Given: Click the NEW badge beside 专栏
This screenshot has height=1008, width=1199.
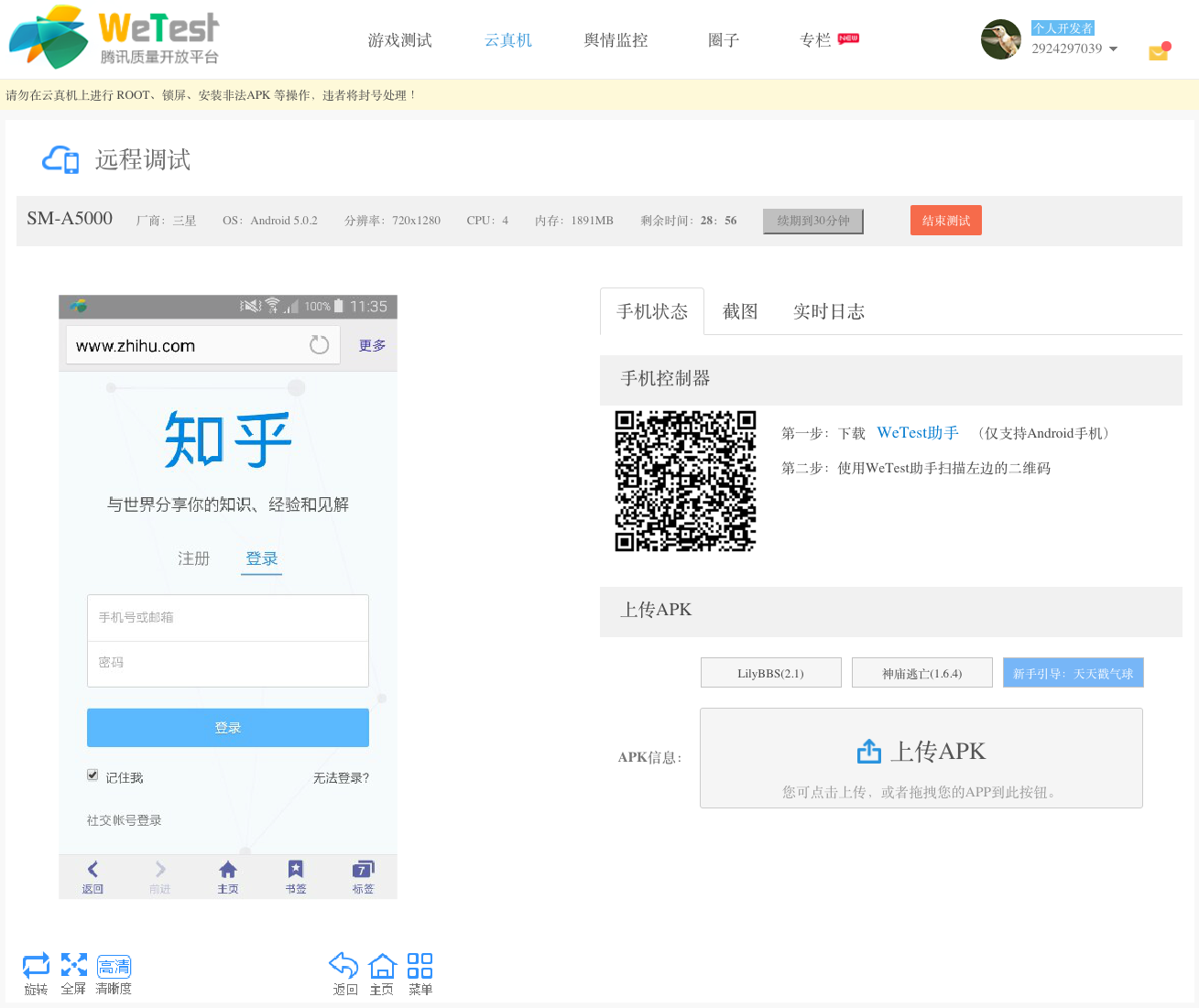Looking at the screenshot, I should [848, 38].
